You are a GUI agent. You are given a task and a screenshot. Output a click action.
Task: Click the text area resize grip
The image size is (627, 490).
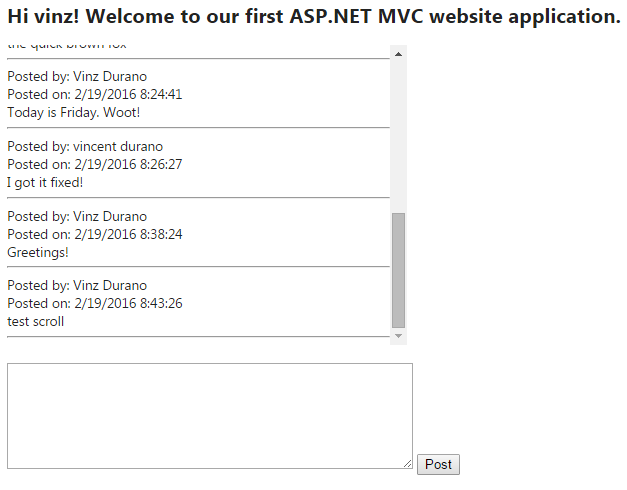[407, 464]
